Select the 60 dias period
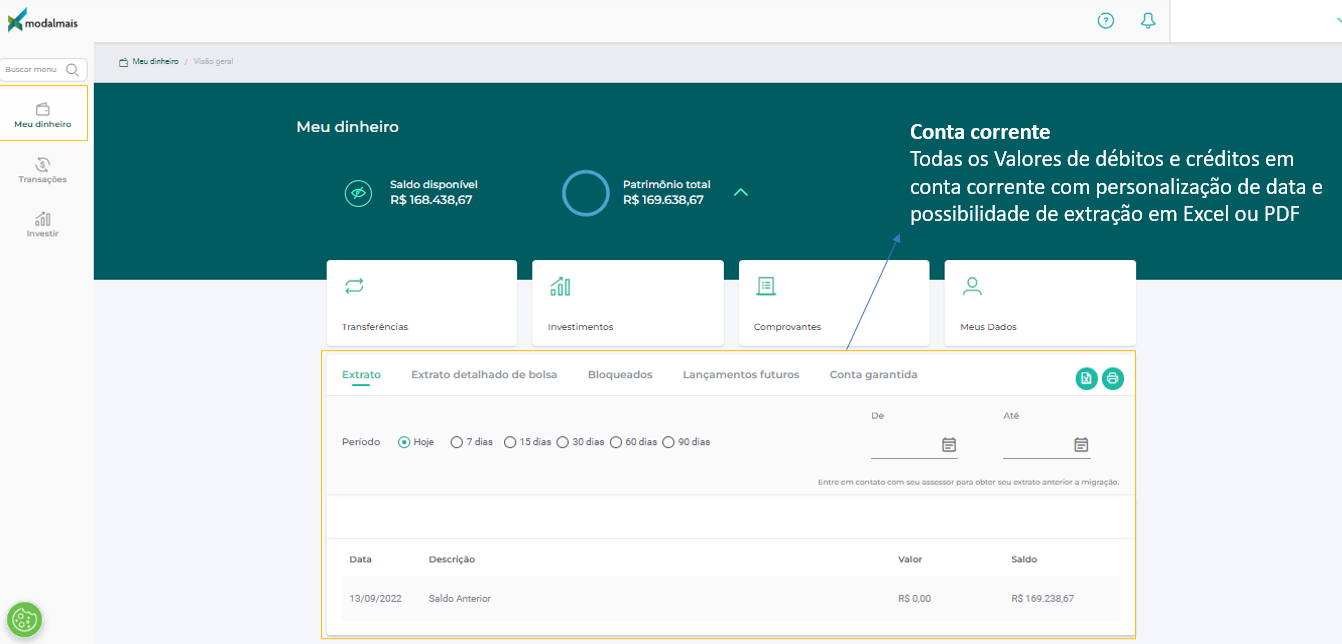 [x=616, y=442]
